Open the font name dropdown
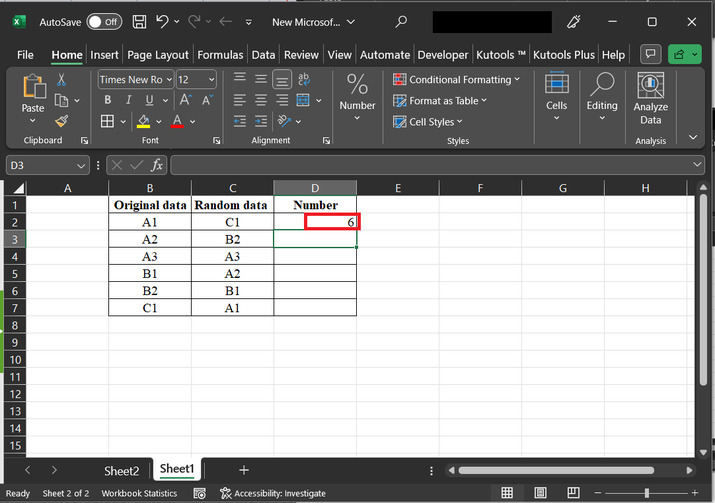The image size is (715, 503). coord(168,79)
